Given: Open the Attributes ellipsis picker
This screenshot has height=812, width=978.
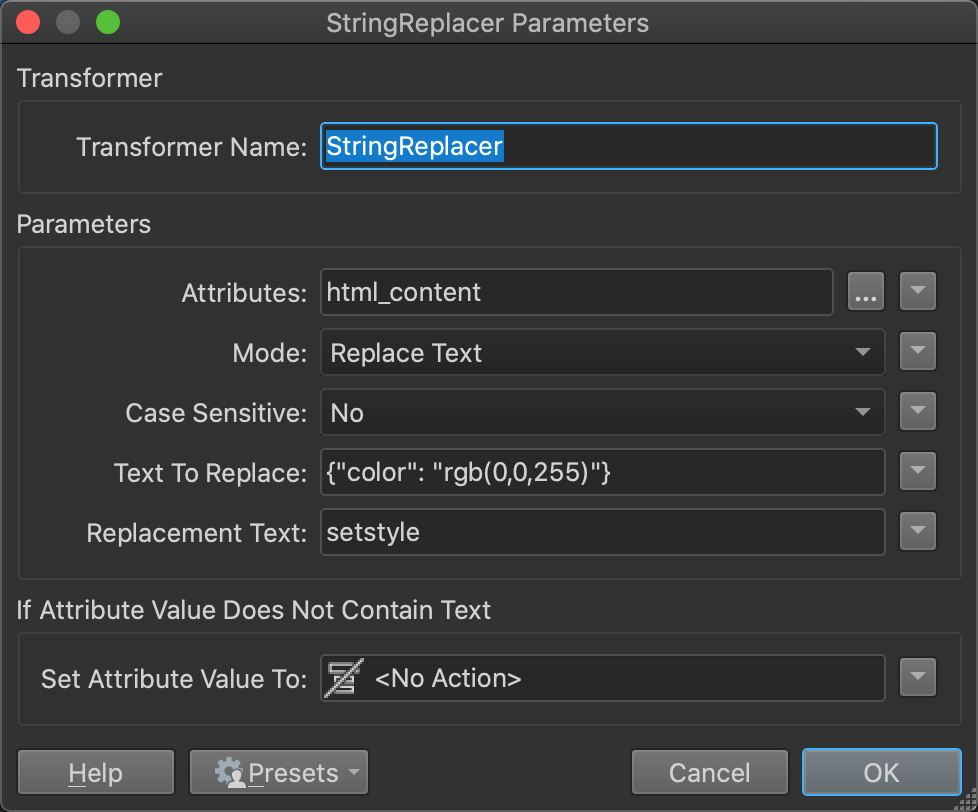Looking at the screenshot, I should pos(866,291).
